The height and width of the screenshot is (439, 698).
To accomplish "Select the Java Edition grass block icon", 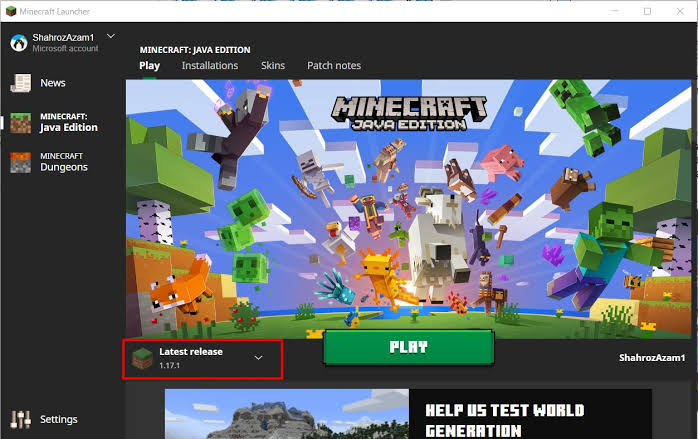I will (x=19, y=122).
